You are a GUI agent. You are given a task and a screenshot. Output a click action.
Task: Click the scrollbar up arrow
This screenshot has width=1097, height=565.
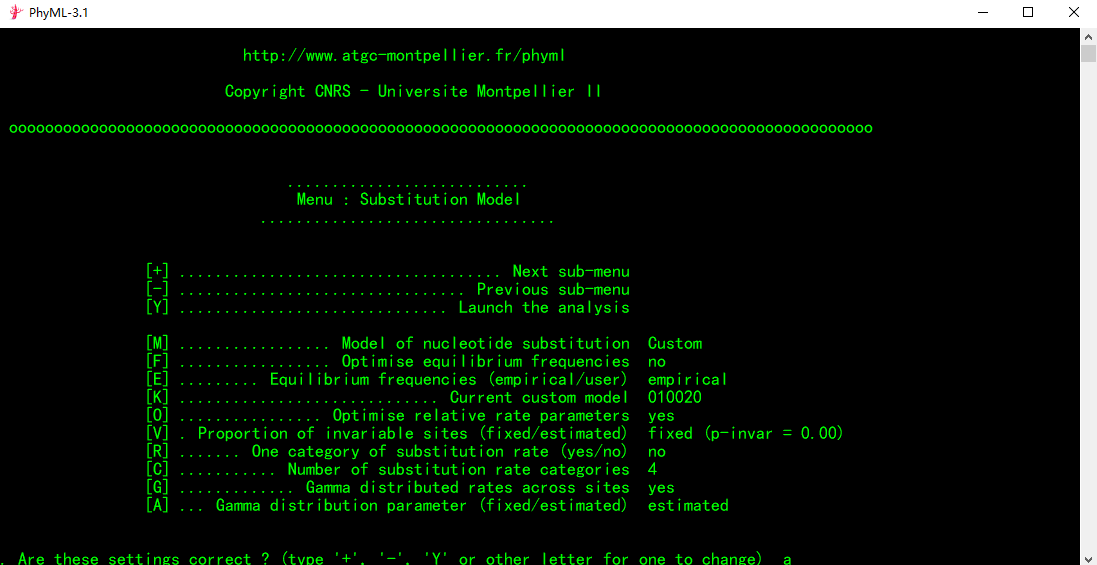[1088, 36]
